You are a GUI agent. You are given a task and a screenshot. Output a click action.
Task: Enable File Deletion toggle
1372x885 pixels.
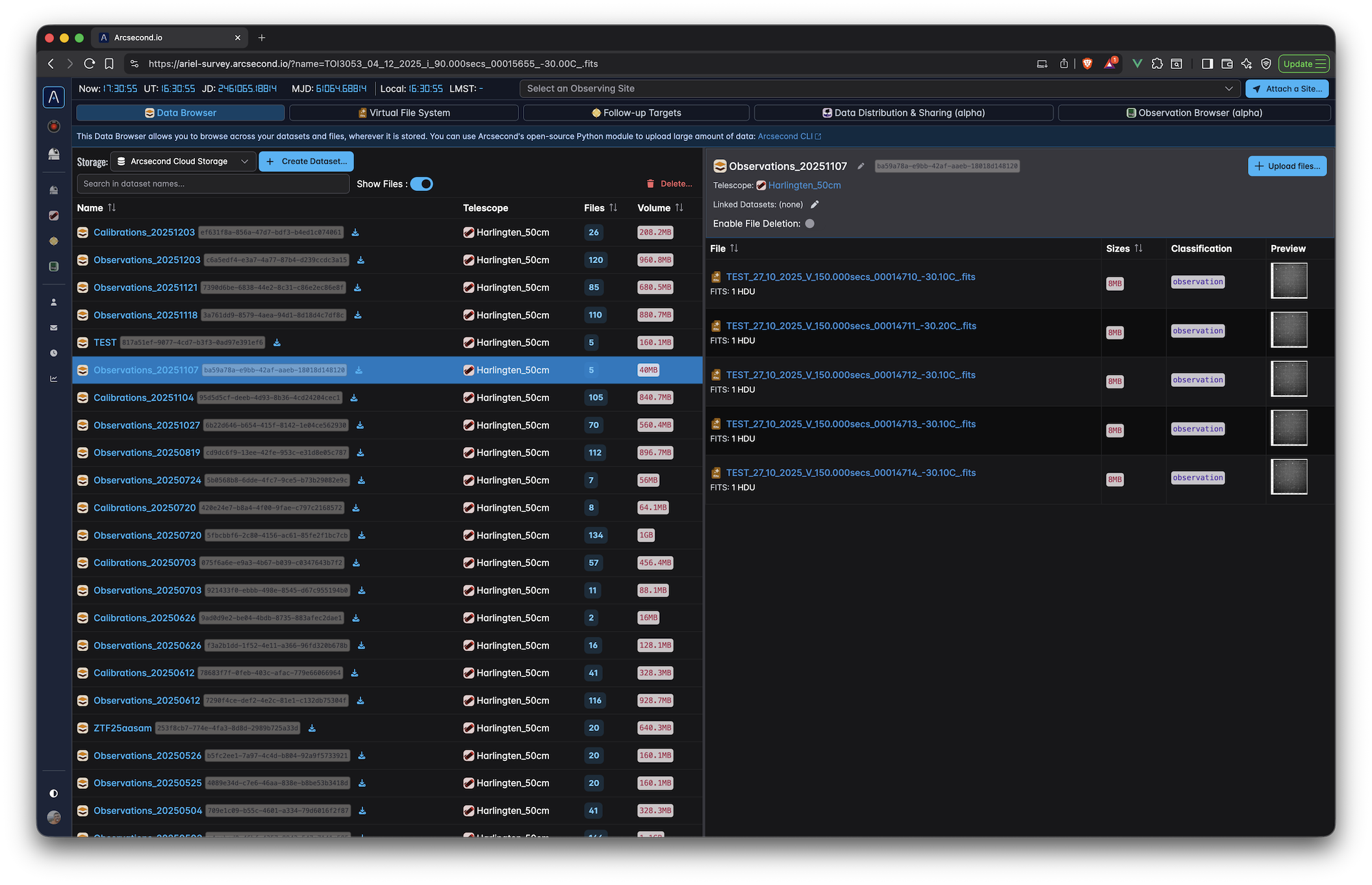(x=809, y=224)
